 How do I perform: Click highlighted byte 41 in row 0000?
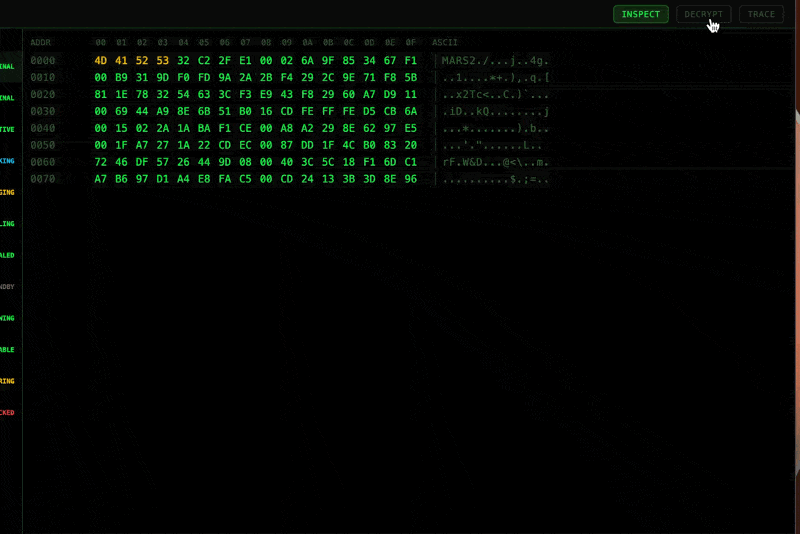(x=121, y=61)
